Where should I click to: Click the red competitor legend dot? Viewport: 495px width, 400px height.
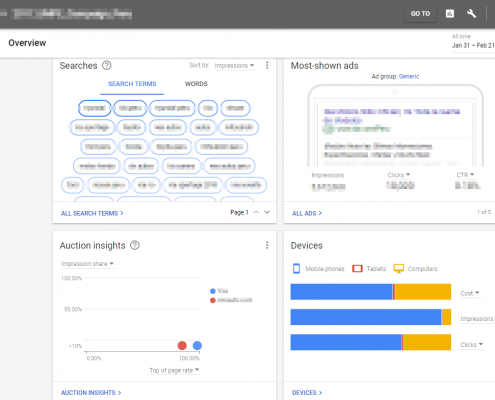pyautogui.click(x=213, y=300)
